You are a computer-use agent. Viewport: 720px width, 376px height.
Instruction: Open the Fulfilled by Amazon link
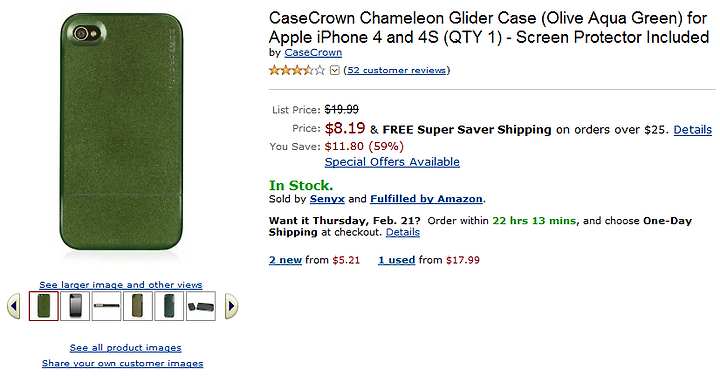click(426, 199)
